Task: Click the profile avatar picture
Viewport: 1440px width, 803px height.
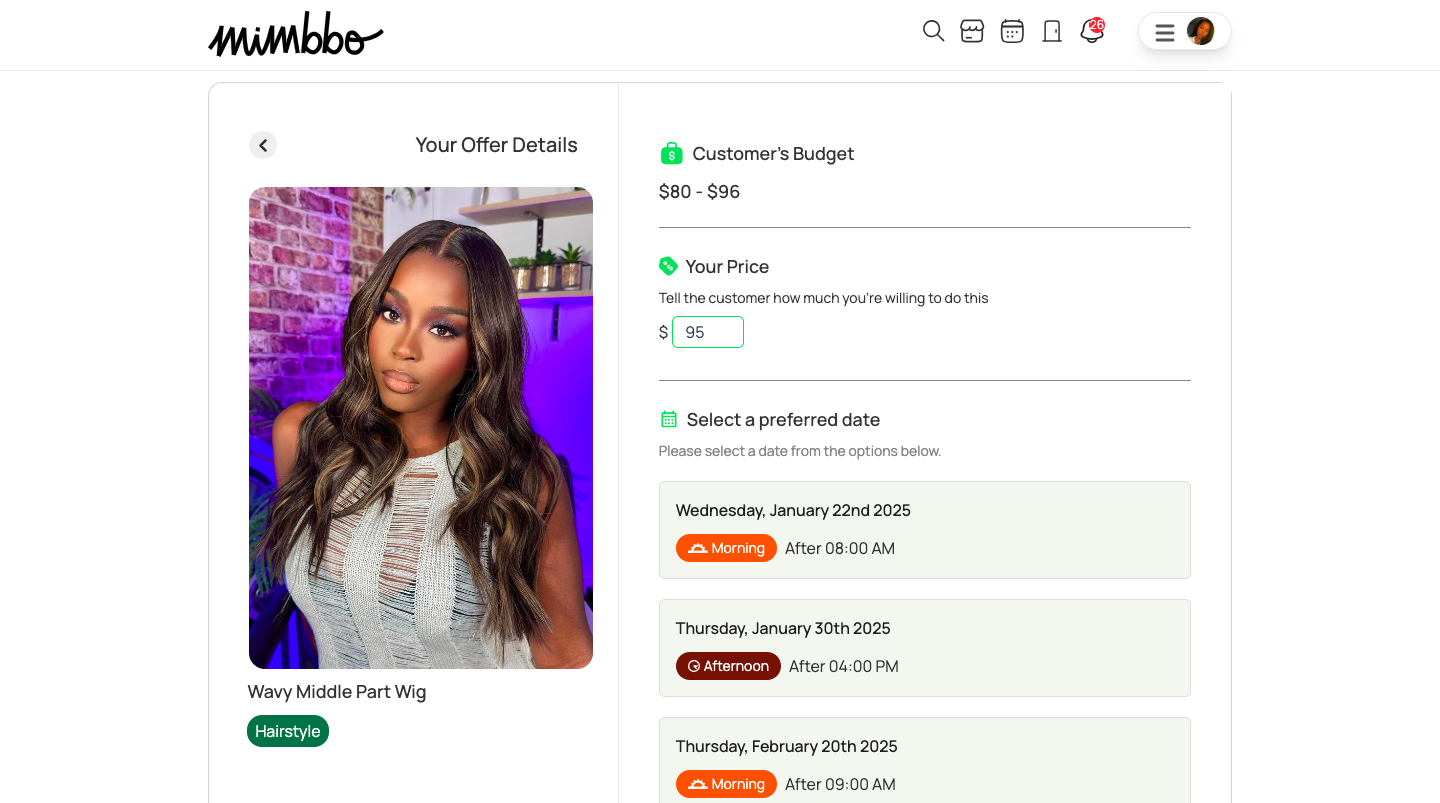Action: coord(1200,31)
